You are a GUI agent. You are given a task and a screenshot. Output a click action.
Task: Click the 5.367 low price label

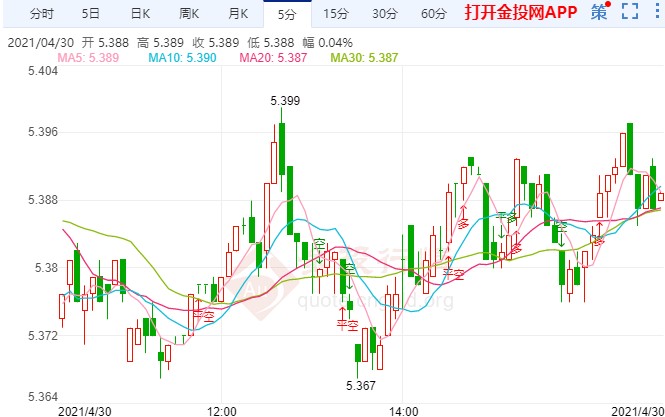pos(360,385)
